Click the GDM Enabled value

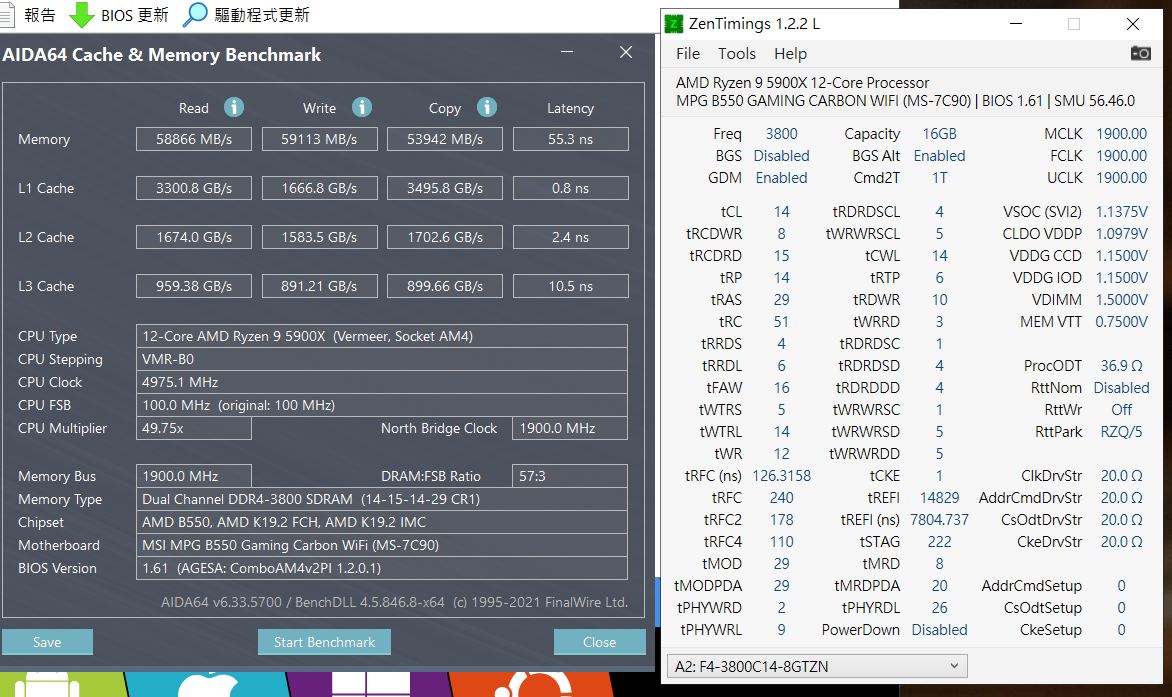pos(781,178)
